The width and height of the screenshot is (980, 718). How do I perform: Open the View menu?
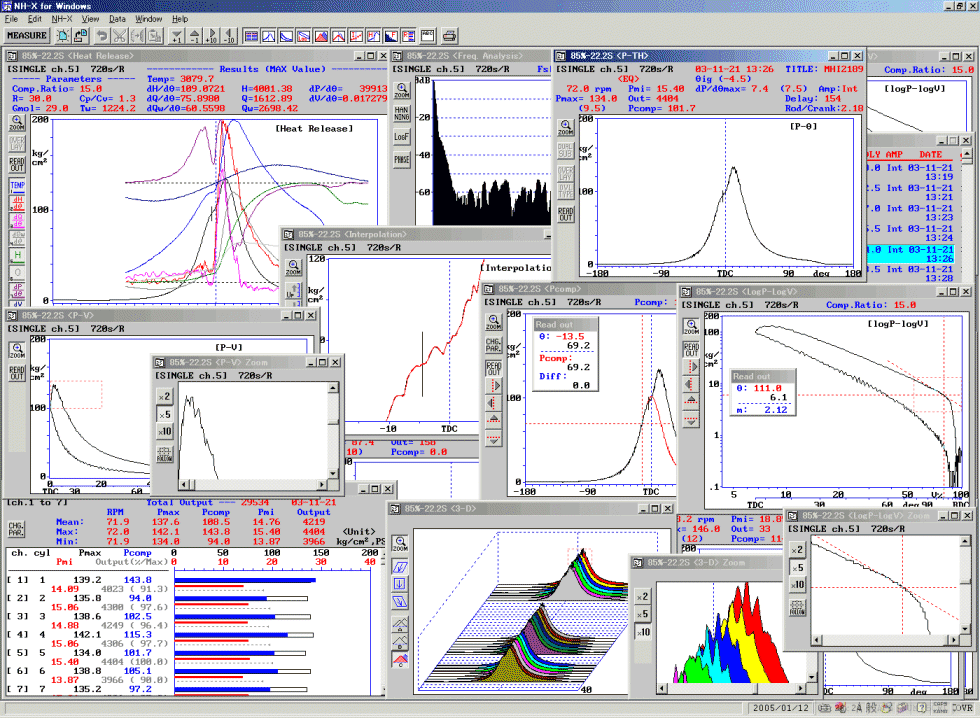(x=90, y=19)
